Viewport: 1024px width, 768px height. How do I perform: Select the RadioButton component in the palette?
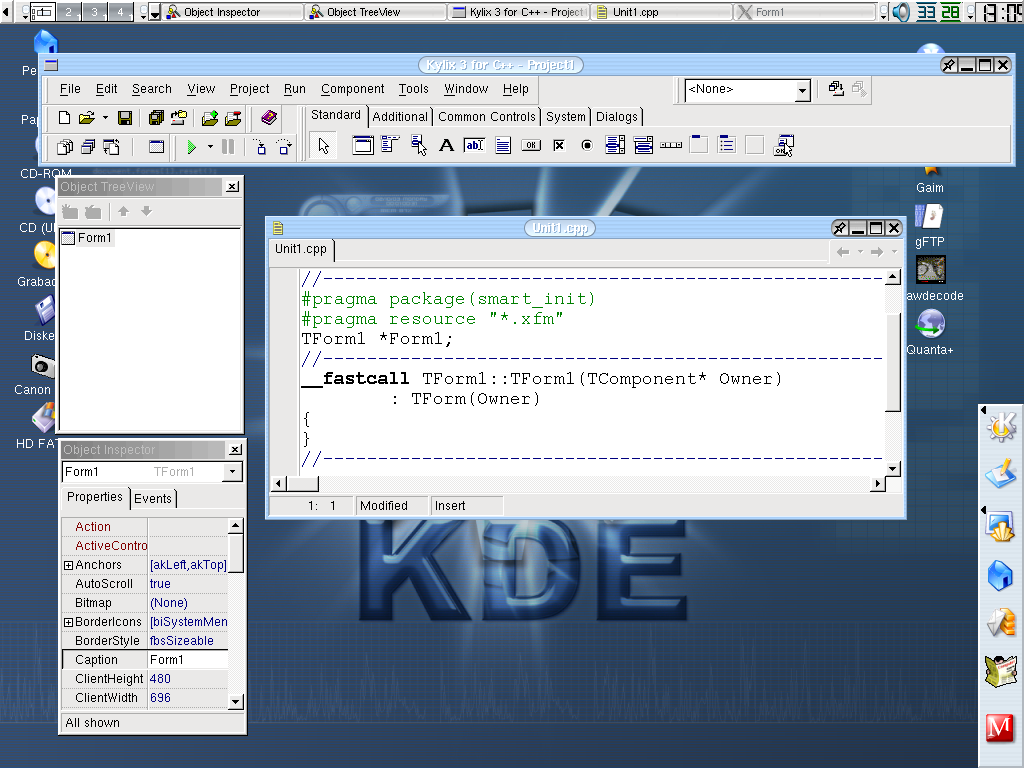(x=586, y=145)
